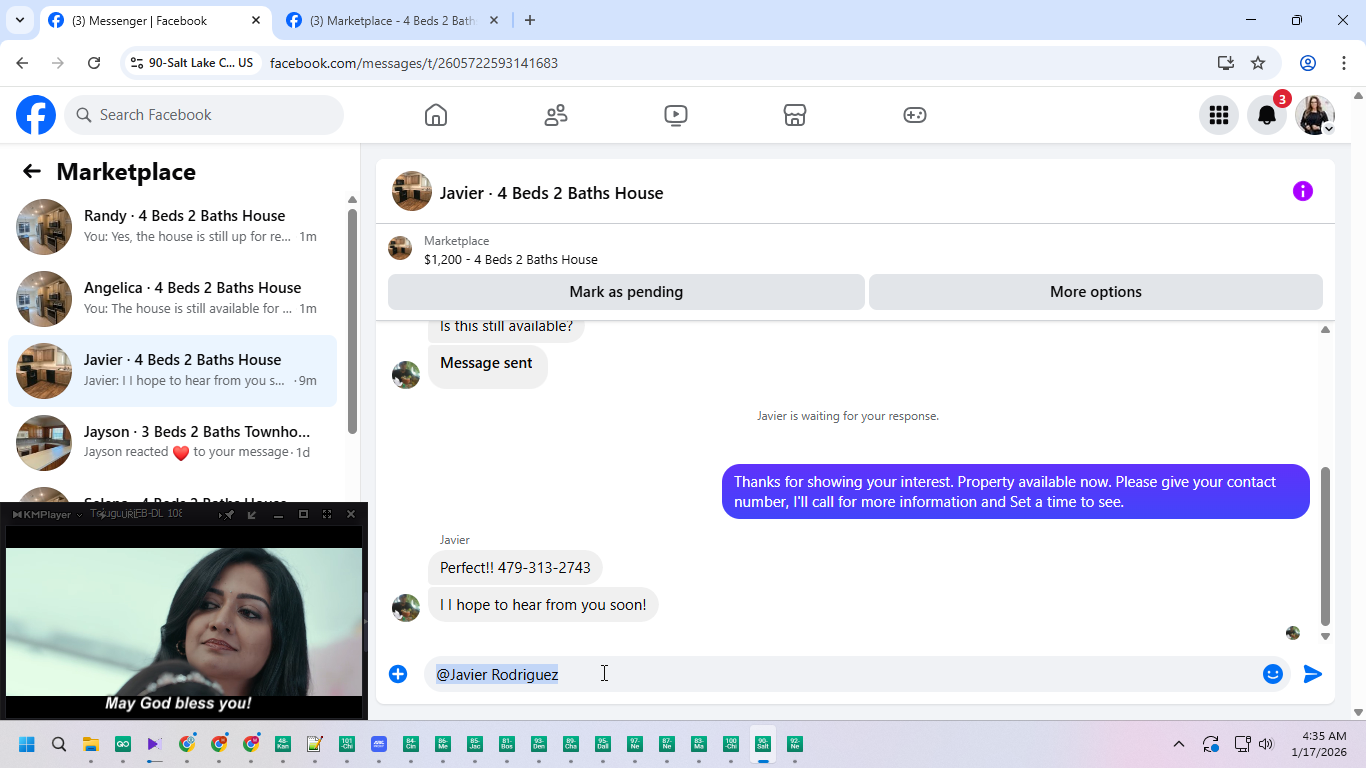This screenshot has height=768, width=1366.
Task: Open the Jayson 3 Beds 2 Baths Townhouse chat
Action: [x=172, y=442]
